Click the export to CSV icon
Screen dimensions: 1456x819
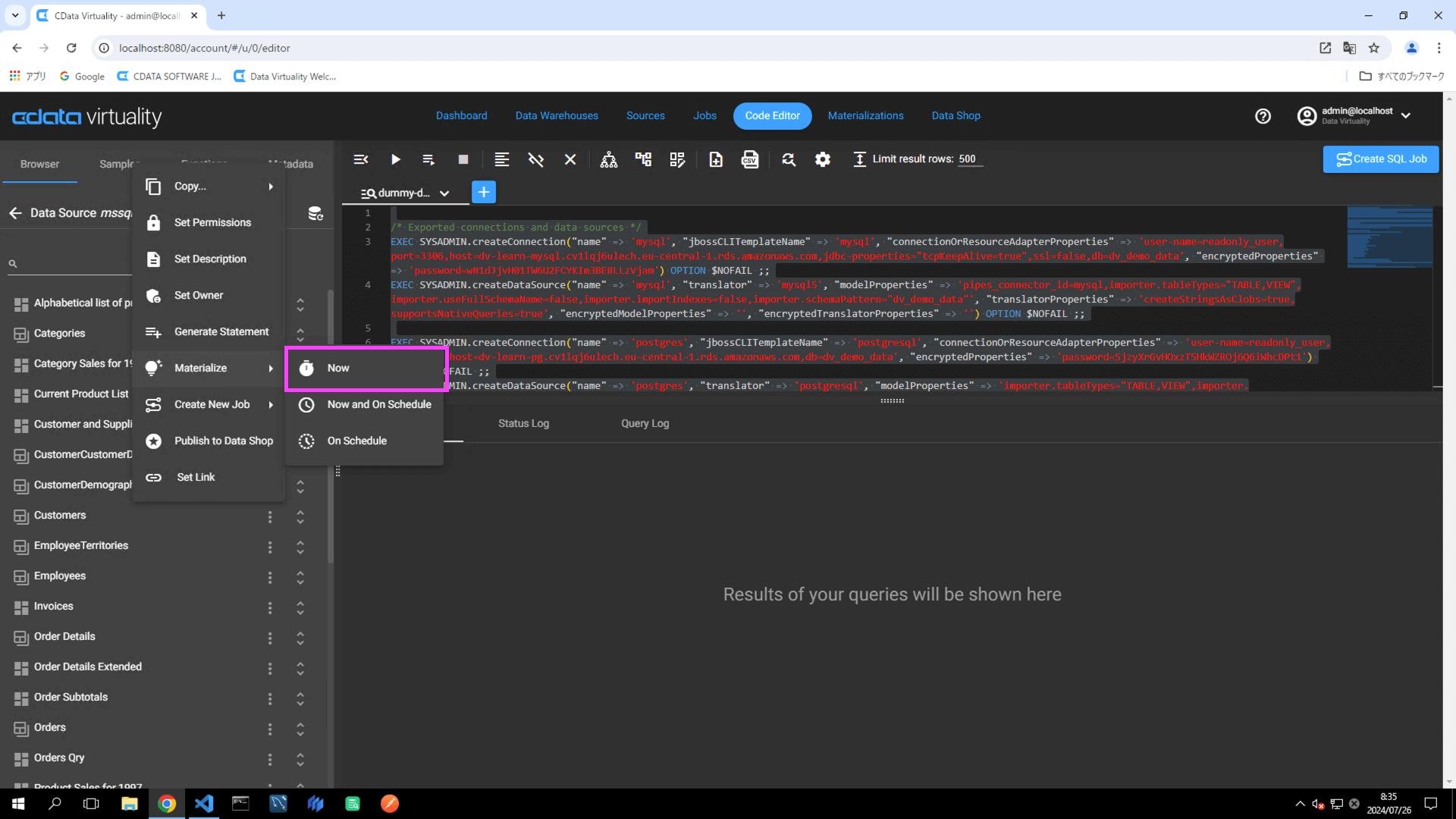749,159
